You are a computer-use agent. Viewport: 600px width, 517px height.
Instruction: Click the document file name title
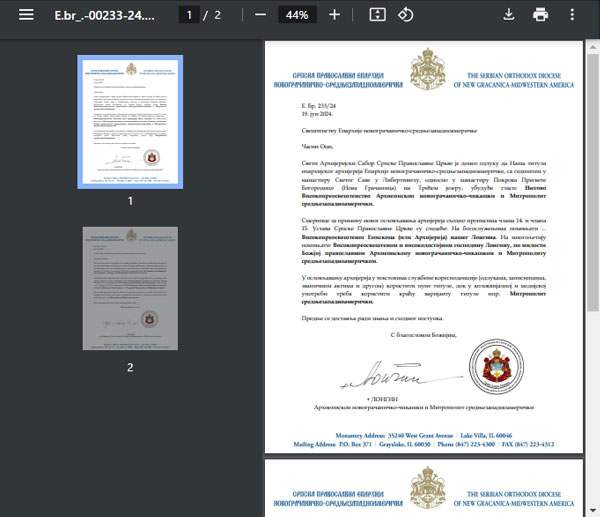[104, 15]
